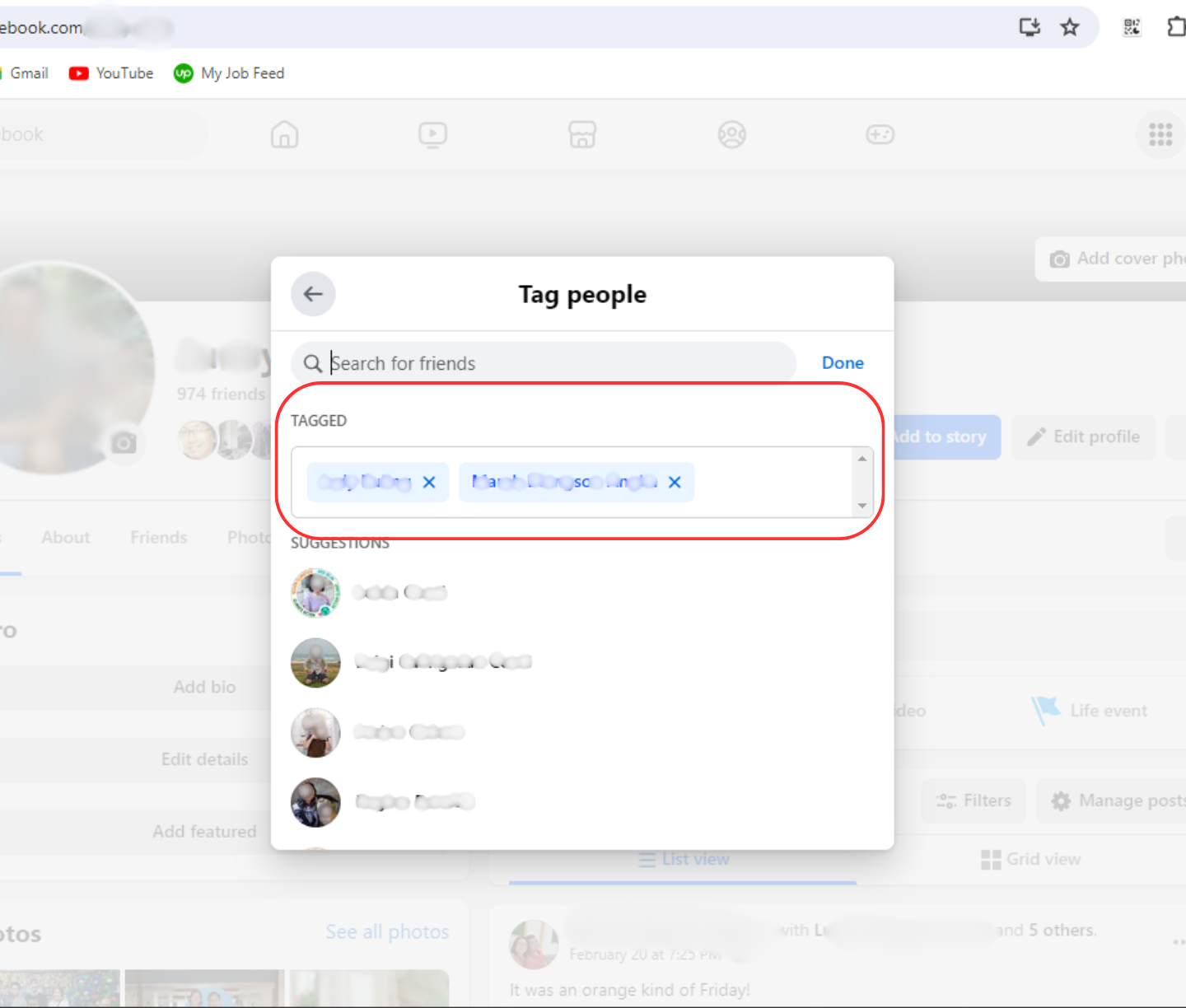Image resolution: width=1186 pixels, height=1008 pixels.
Task: Click the '5 others' link in post
Action: click(x=1062, y=931)
